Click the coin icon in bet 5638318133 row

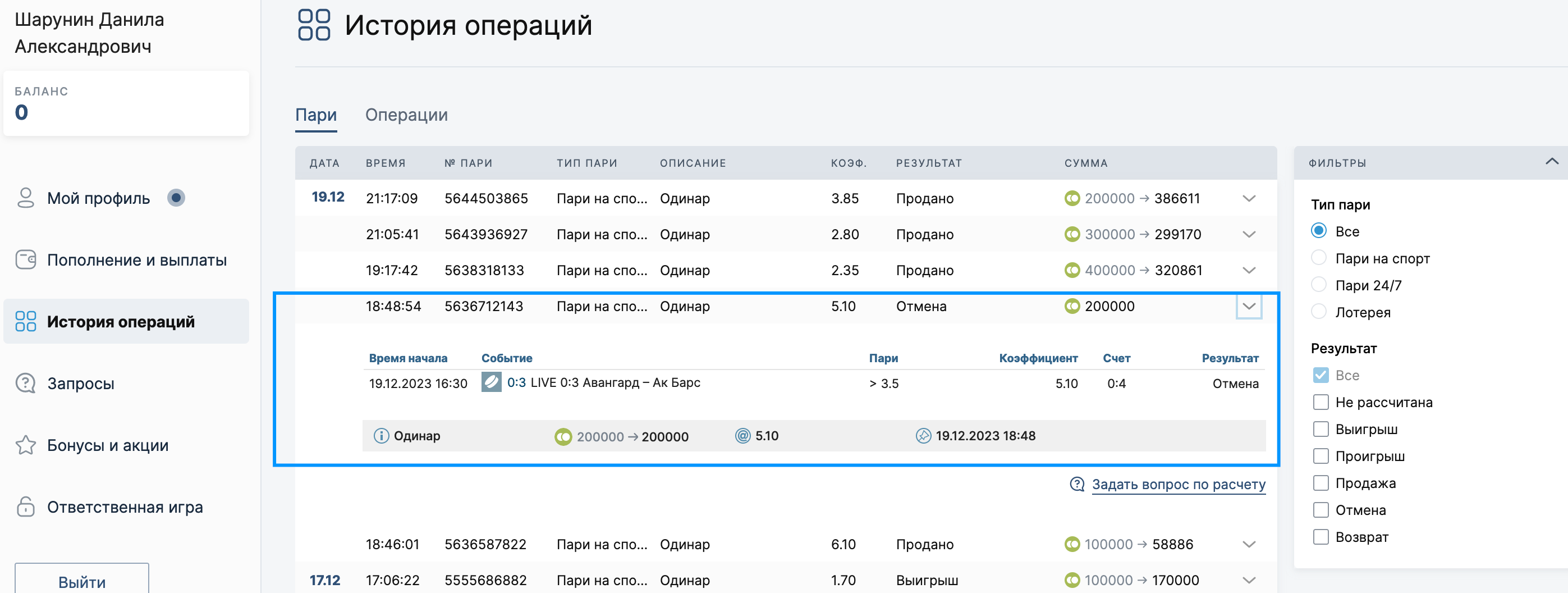(1072, 270)
